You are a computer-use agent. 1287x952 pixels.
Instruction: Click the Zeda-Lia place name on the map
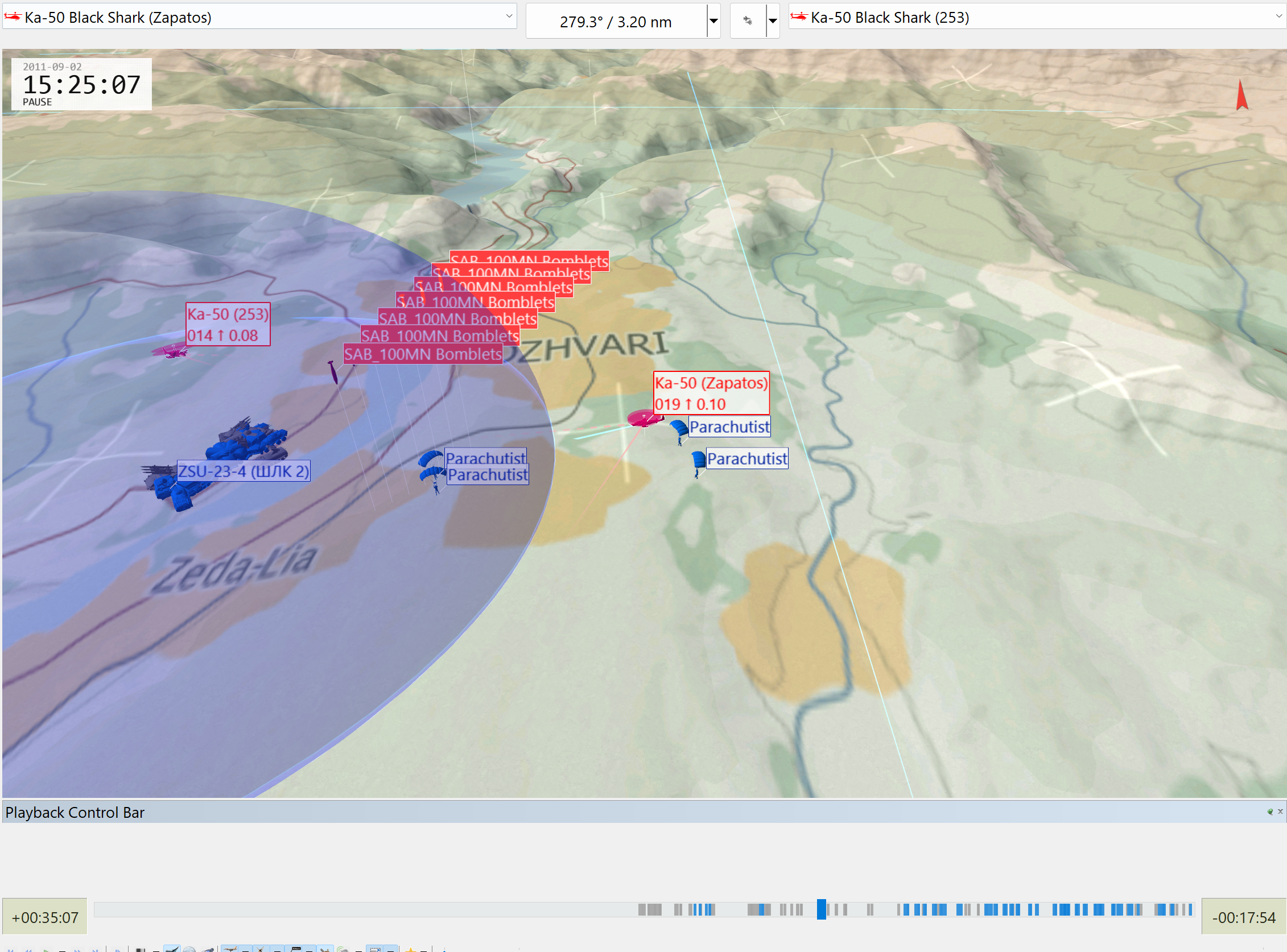click(x=233, y=569)
